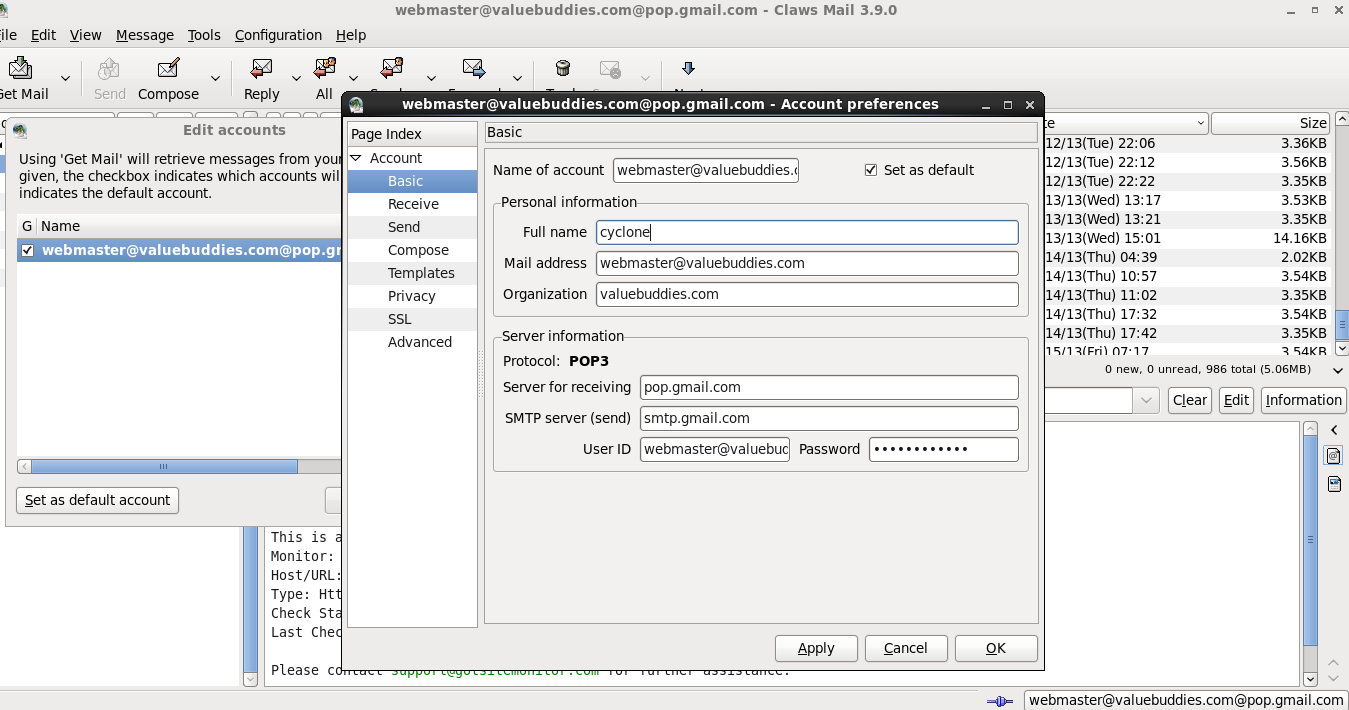This screenshot has width=1349, height=710.
Task: Toggle the 'Set as default' checkbox
Action: [871, 170]
